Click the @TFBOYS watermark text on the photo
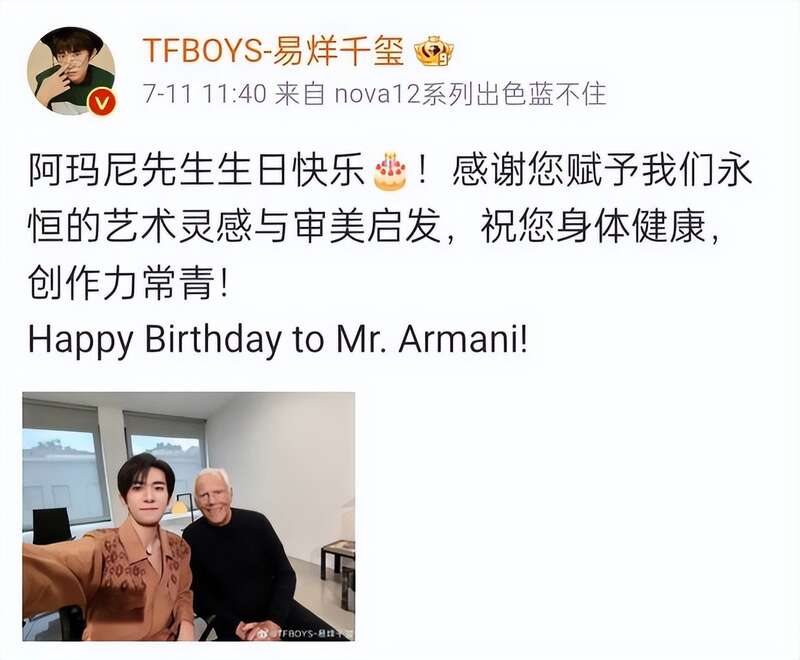The width and height of the screenshot is (800, 660). pyautogui.click(x=310, y=633)
